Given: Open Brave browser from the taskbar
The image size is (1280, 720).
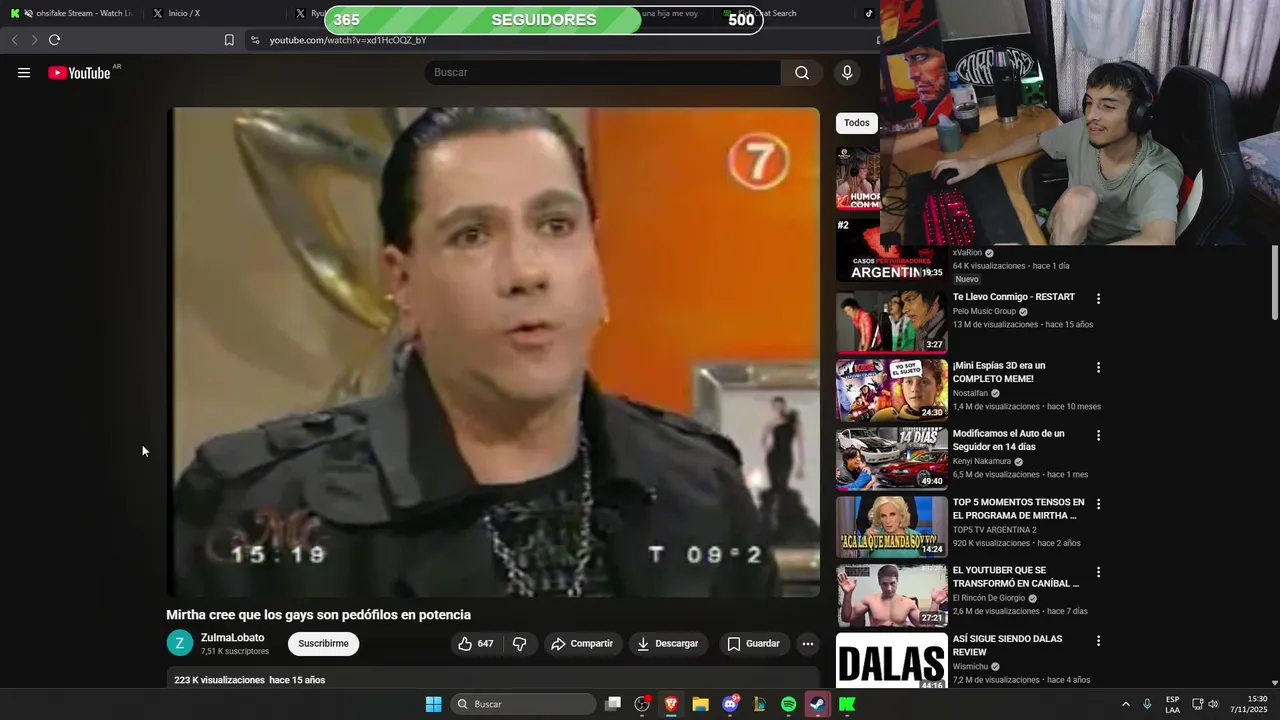Looking at the screenshot, I should click(x=671, y=704).
